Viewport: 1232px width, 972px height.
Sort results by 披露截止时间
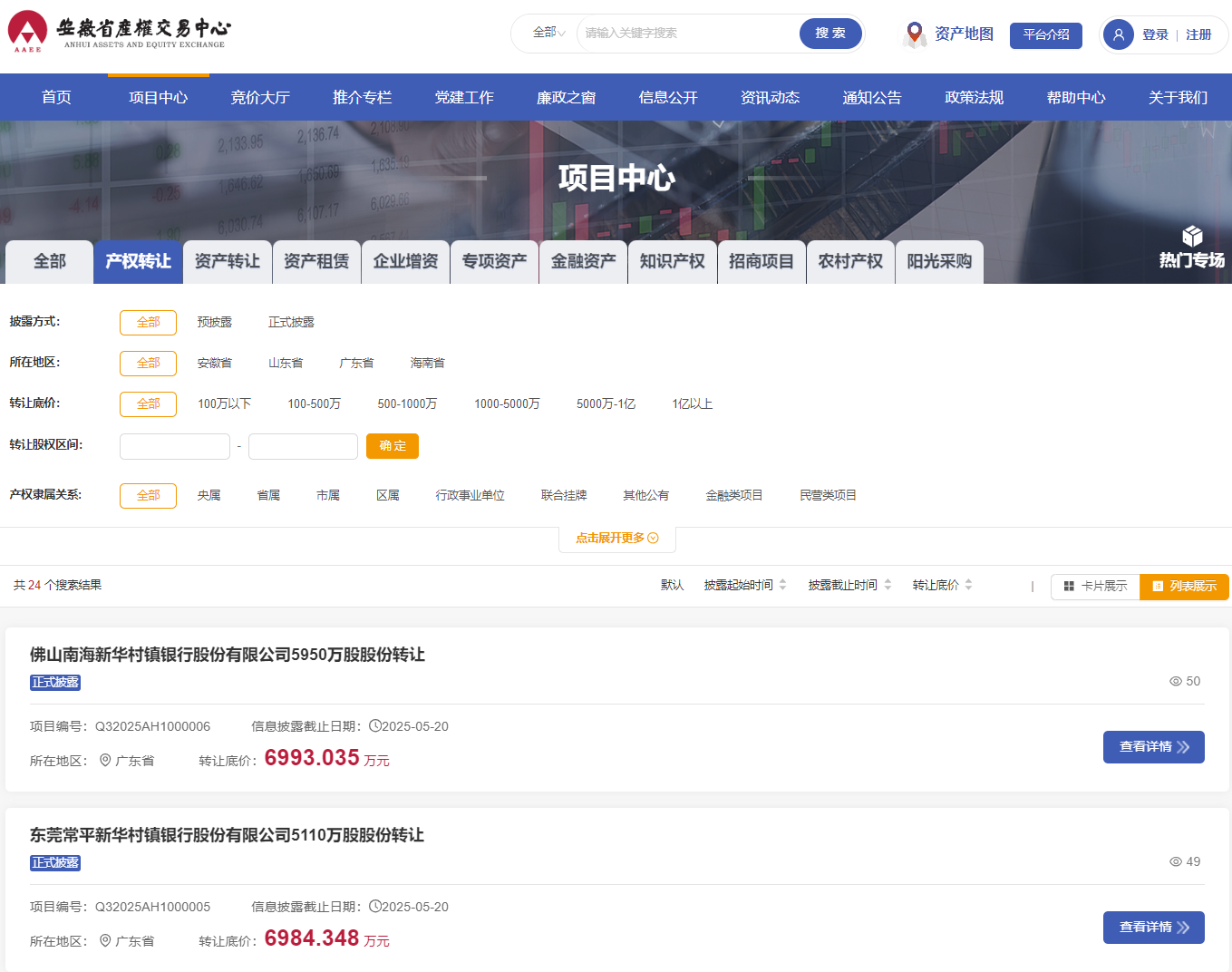tap(849, 585)
